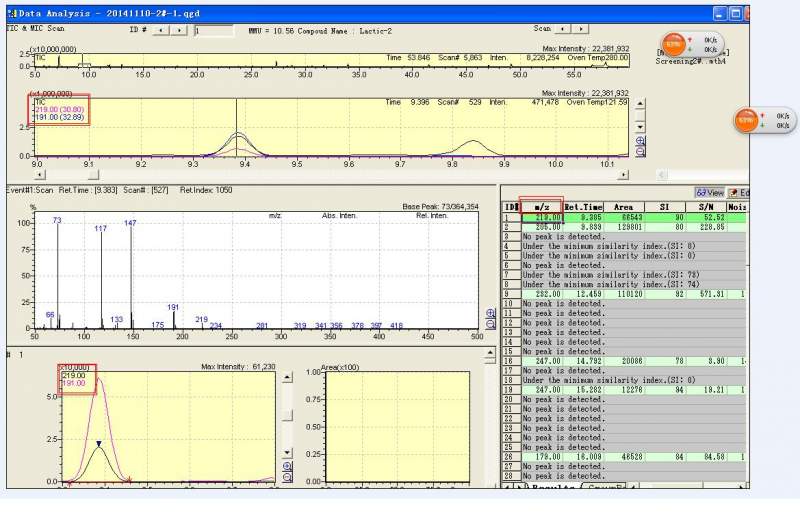Click the Ret.Time column header
The height and width of the screenshot is (517, 800).
click(x=584, y=207)
